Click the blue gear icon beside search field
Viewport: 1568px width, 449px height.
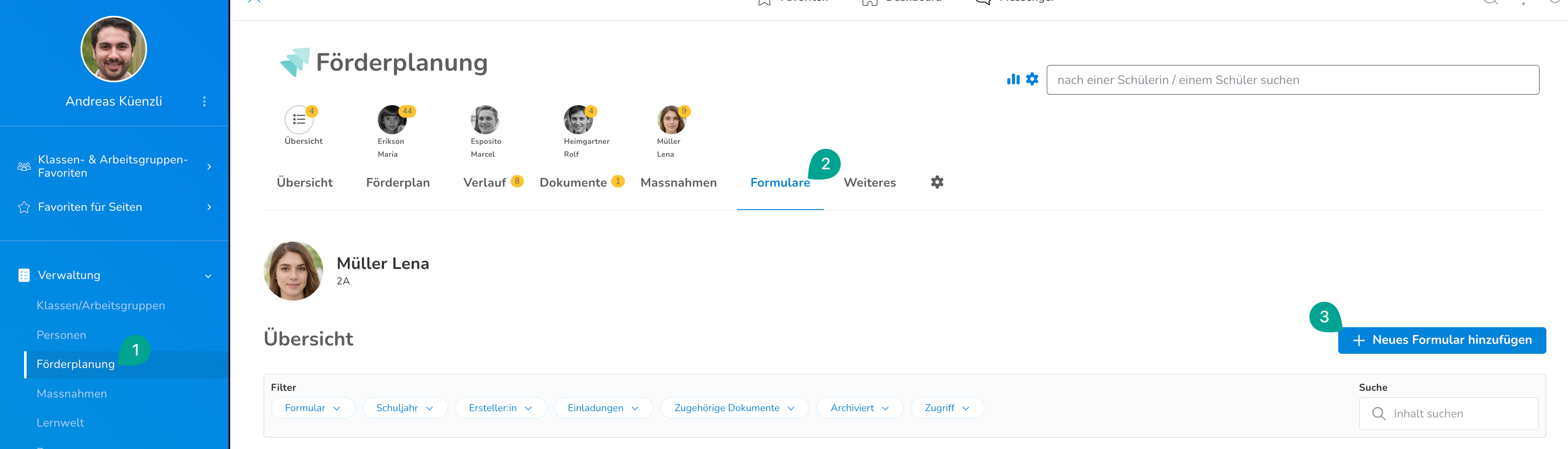(1032, 79)
